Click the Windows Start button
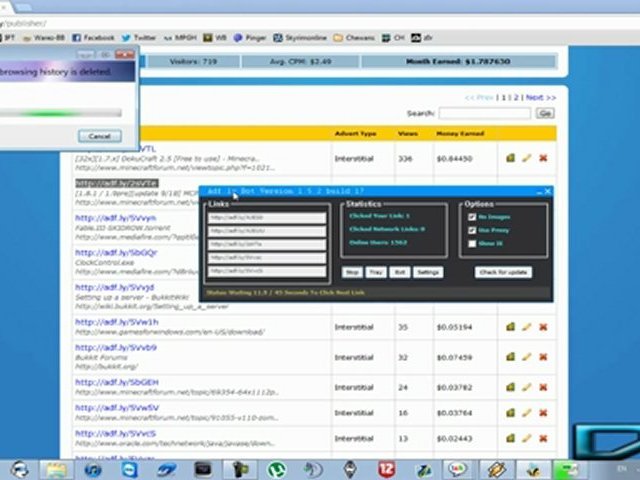640x480 pixels. (19, 468)
